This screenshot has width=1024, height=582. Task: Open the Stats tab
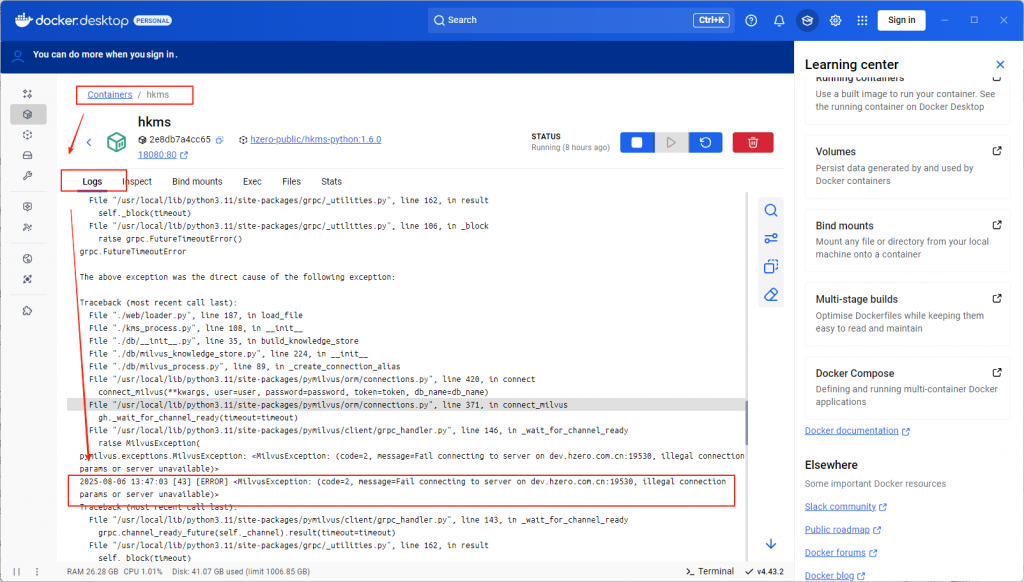pyautogui.click(x=331, y=182)
